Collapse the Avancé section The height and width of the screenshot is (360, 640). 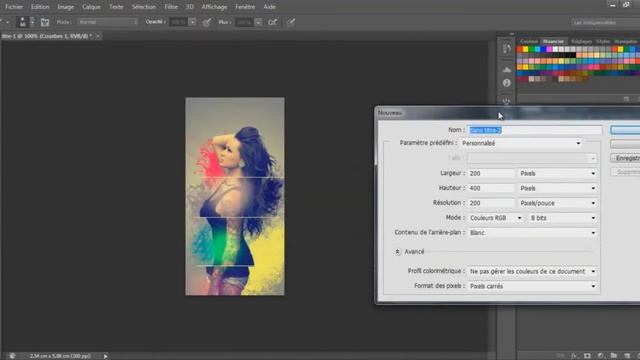pos(398,252)
